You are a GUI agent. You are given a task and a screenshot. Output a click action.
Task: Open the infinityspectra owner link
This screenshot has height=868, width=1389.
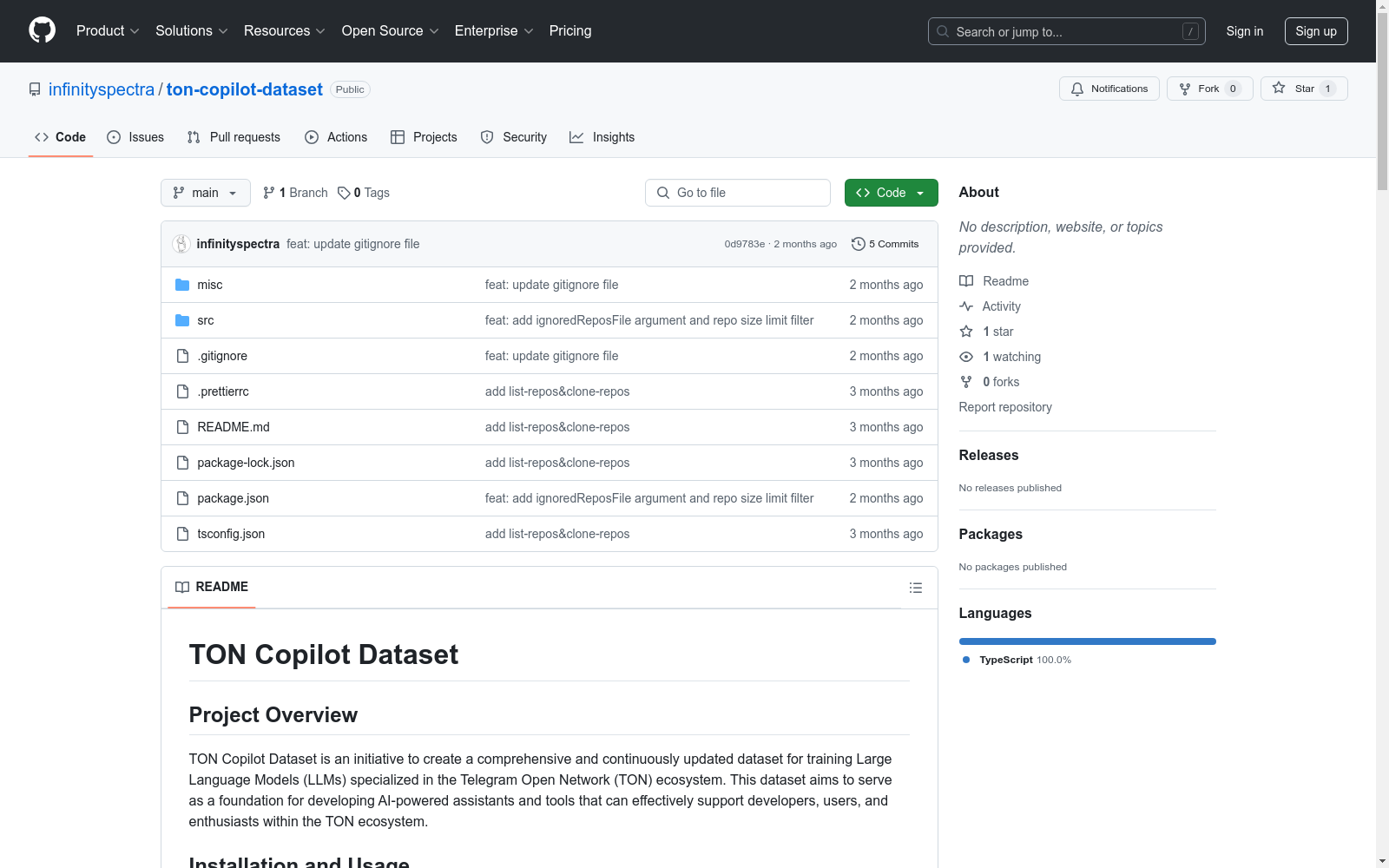pyautogui.click(x=102, y=89)
